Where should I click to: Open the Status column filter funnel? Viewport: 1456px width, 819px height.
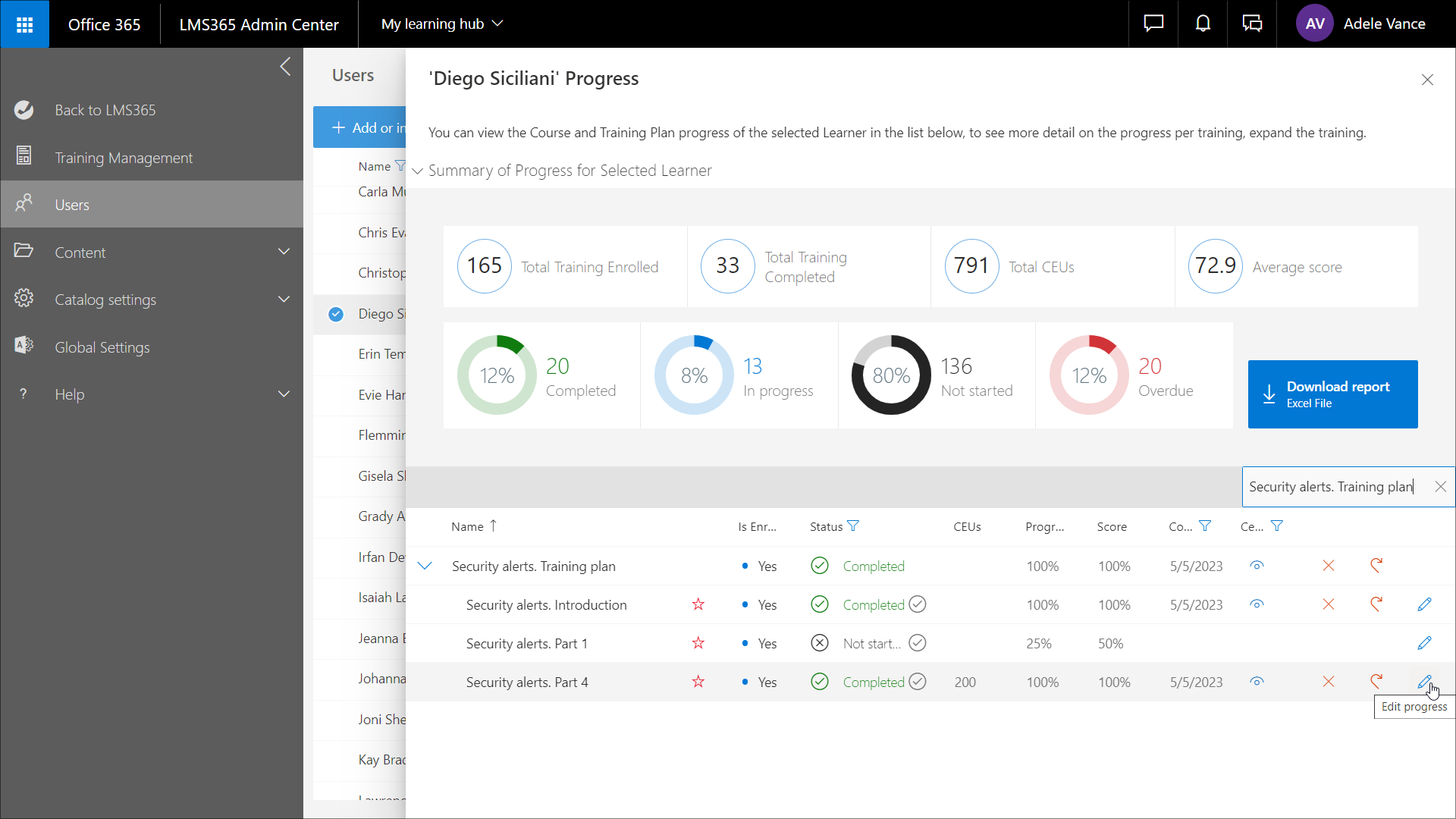click(852, 525)
